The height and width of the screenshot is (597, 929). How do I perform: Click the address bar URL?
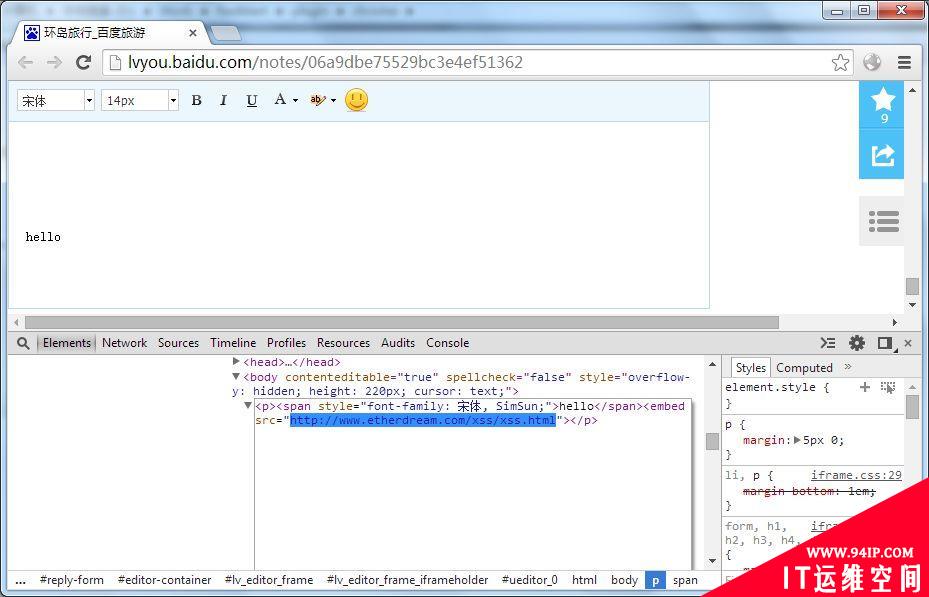(325, 62)
